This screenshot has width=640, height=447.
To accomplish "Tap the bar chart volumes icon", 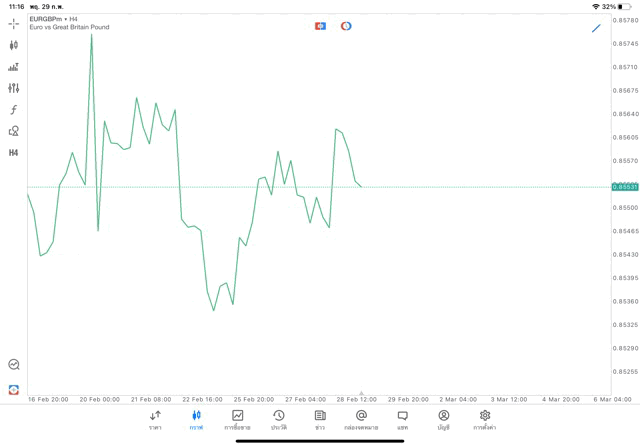I will (14, 67).
